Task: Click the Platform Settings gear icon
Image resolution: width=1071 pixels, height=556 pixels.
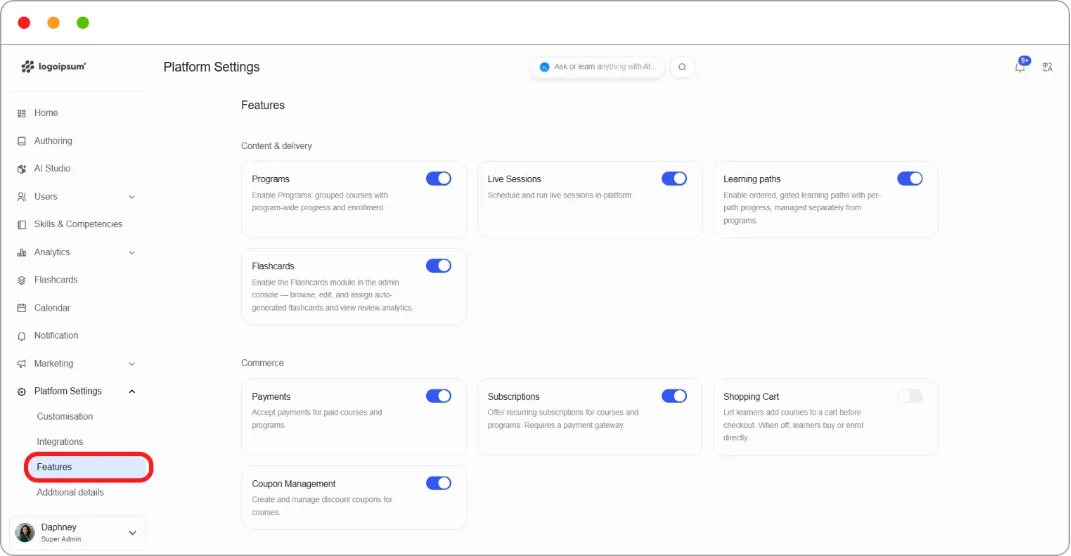Action: click(x=22, y=391)
